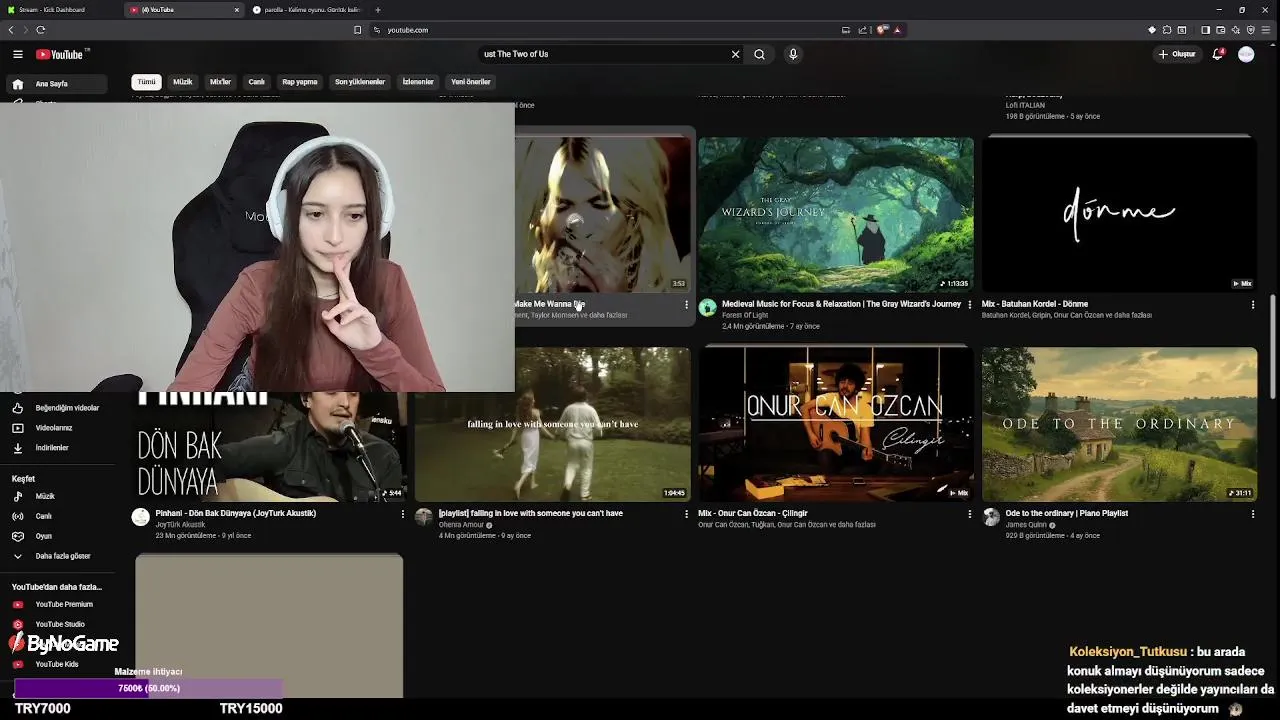Open the Brave Rewards triangle icon
The width and height of the screenshot is (1280, 720).
point(897,30)
